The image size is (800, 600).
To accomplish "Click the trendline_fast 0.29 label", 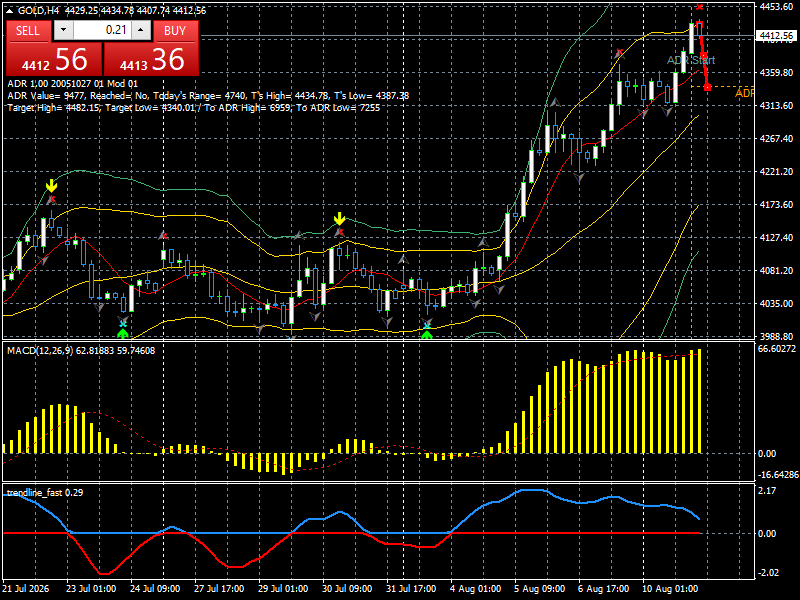I will click(x=45, y=492).
